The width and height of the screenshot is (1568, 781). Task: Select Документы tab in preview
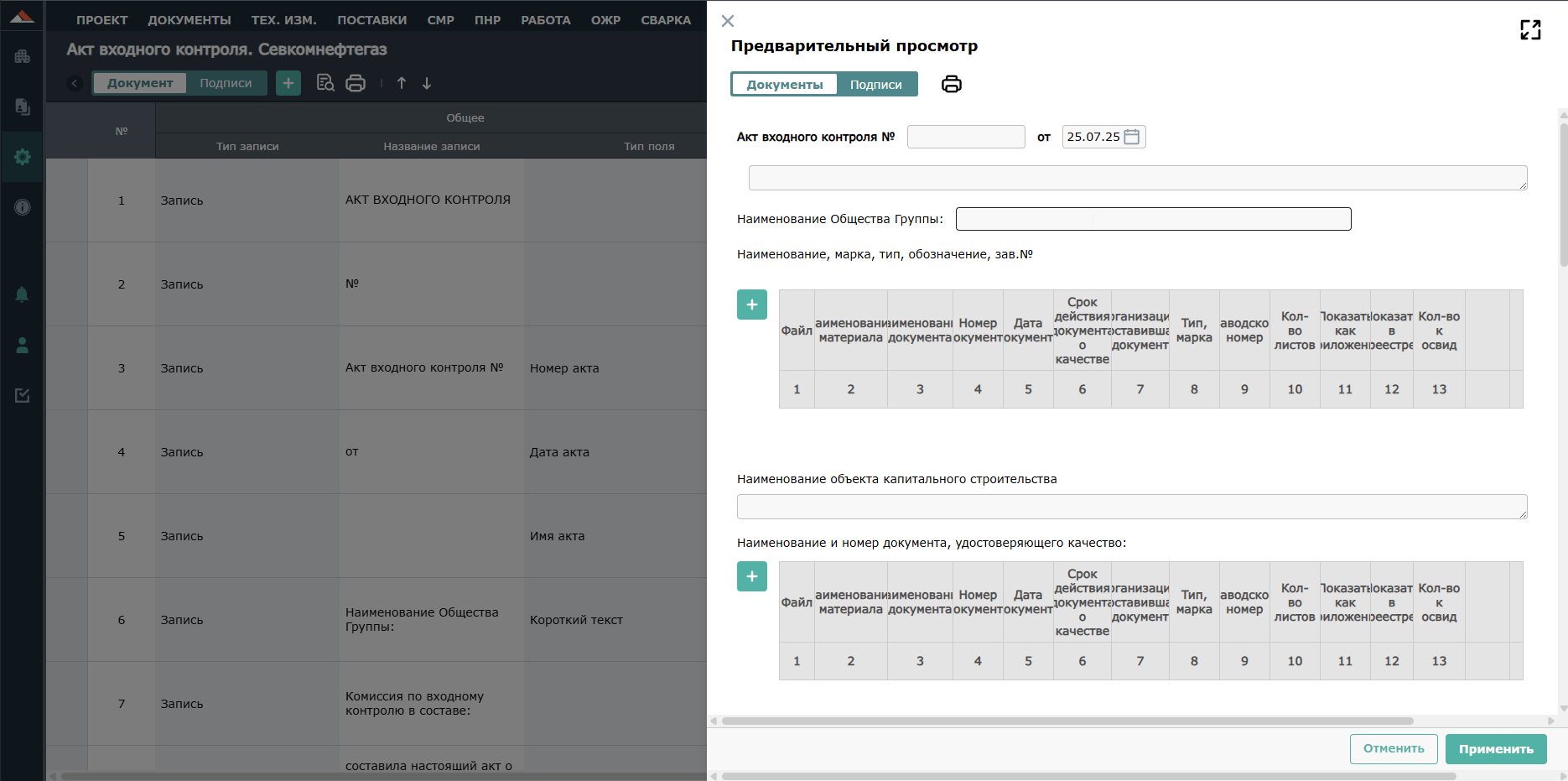click(x=785, y=85)
